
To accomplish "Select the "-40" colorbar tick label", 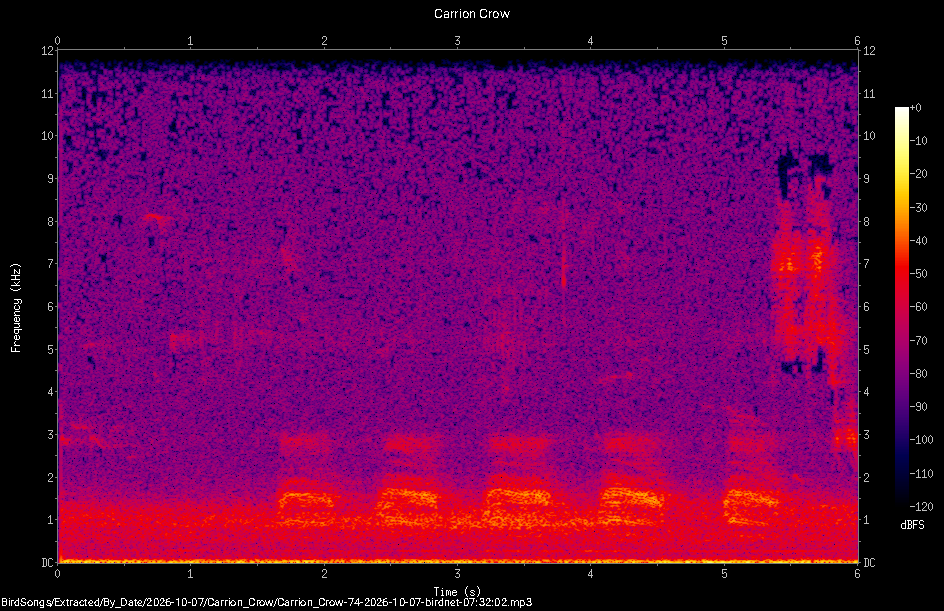I will pos(919,241).
